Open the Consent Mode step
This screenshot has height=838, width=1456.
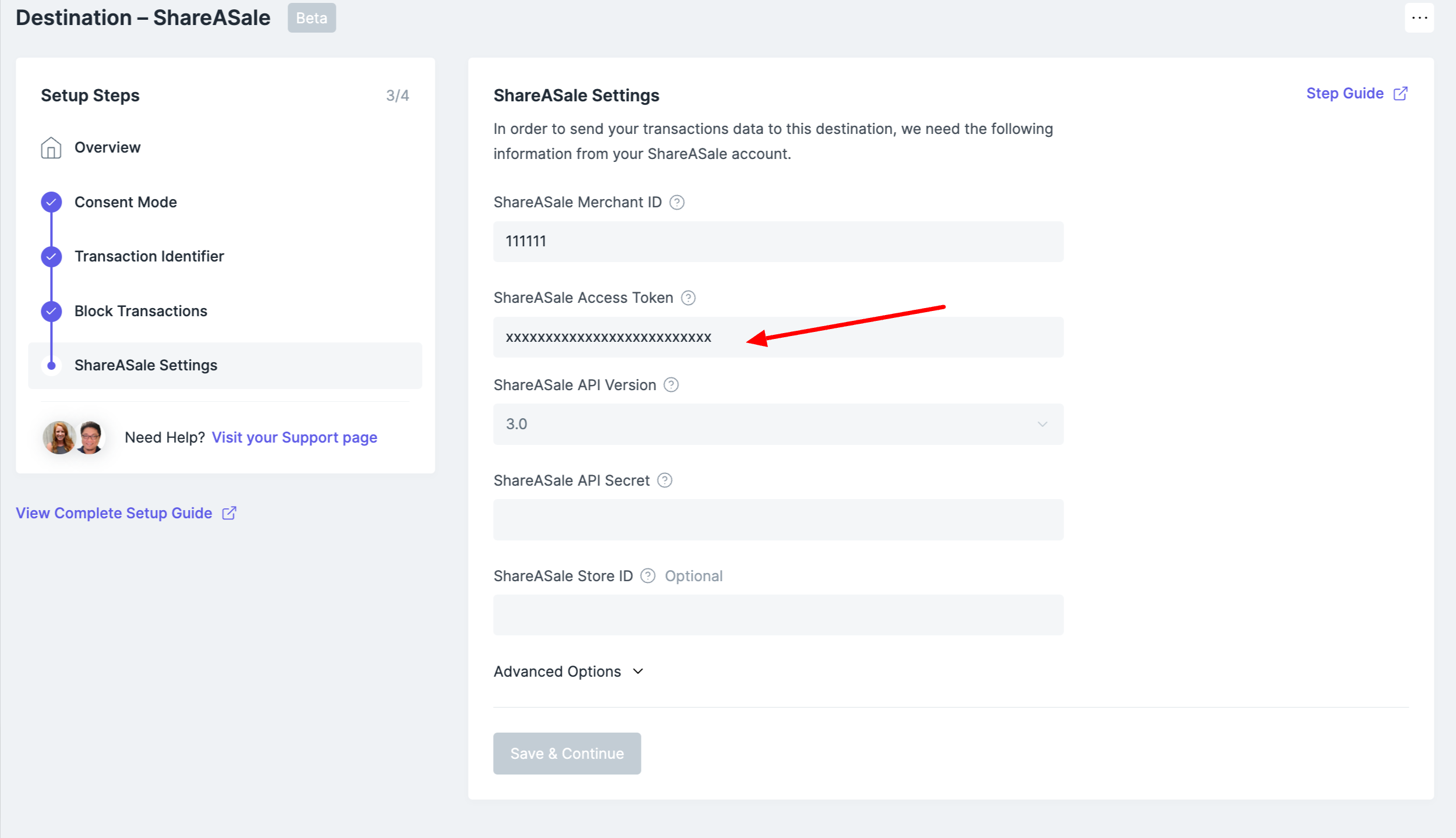pos(126,202)
